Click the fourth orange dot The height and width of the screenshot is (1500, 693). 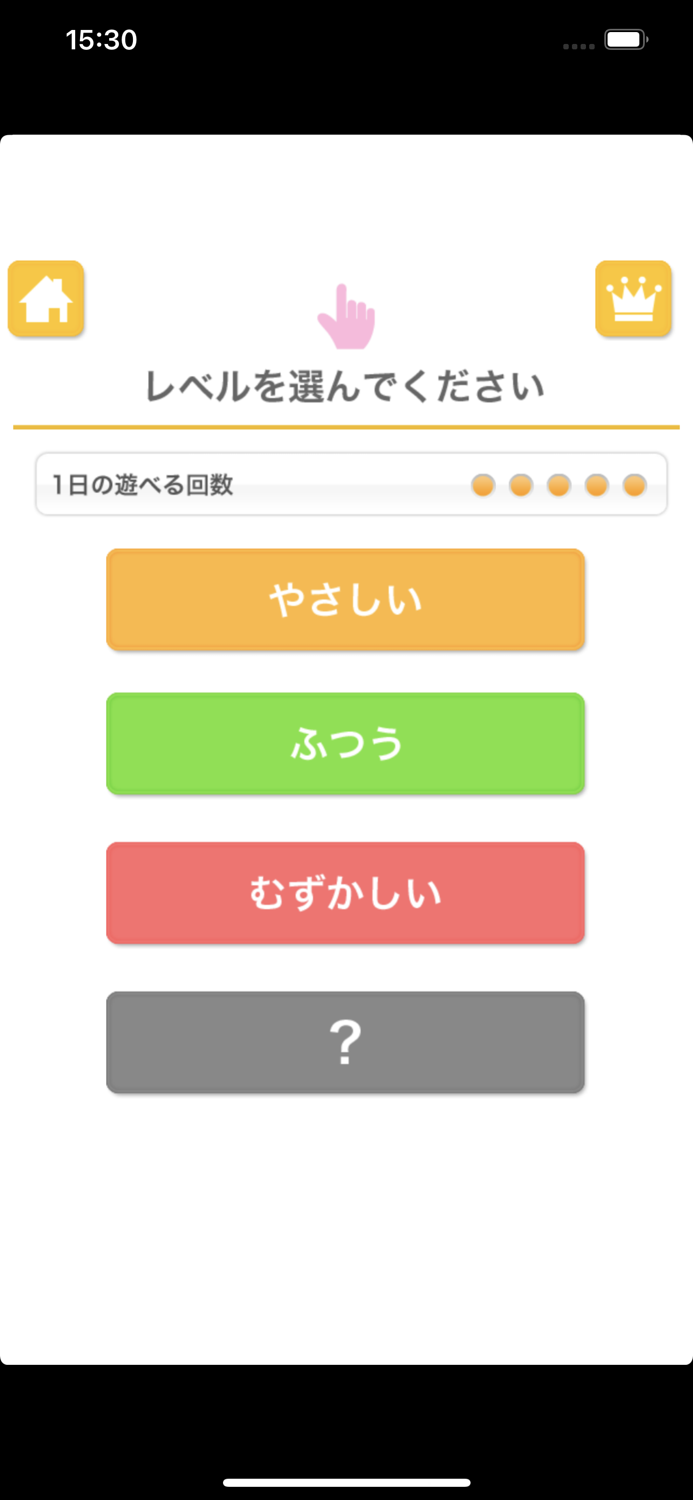(596, 484)
